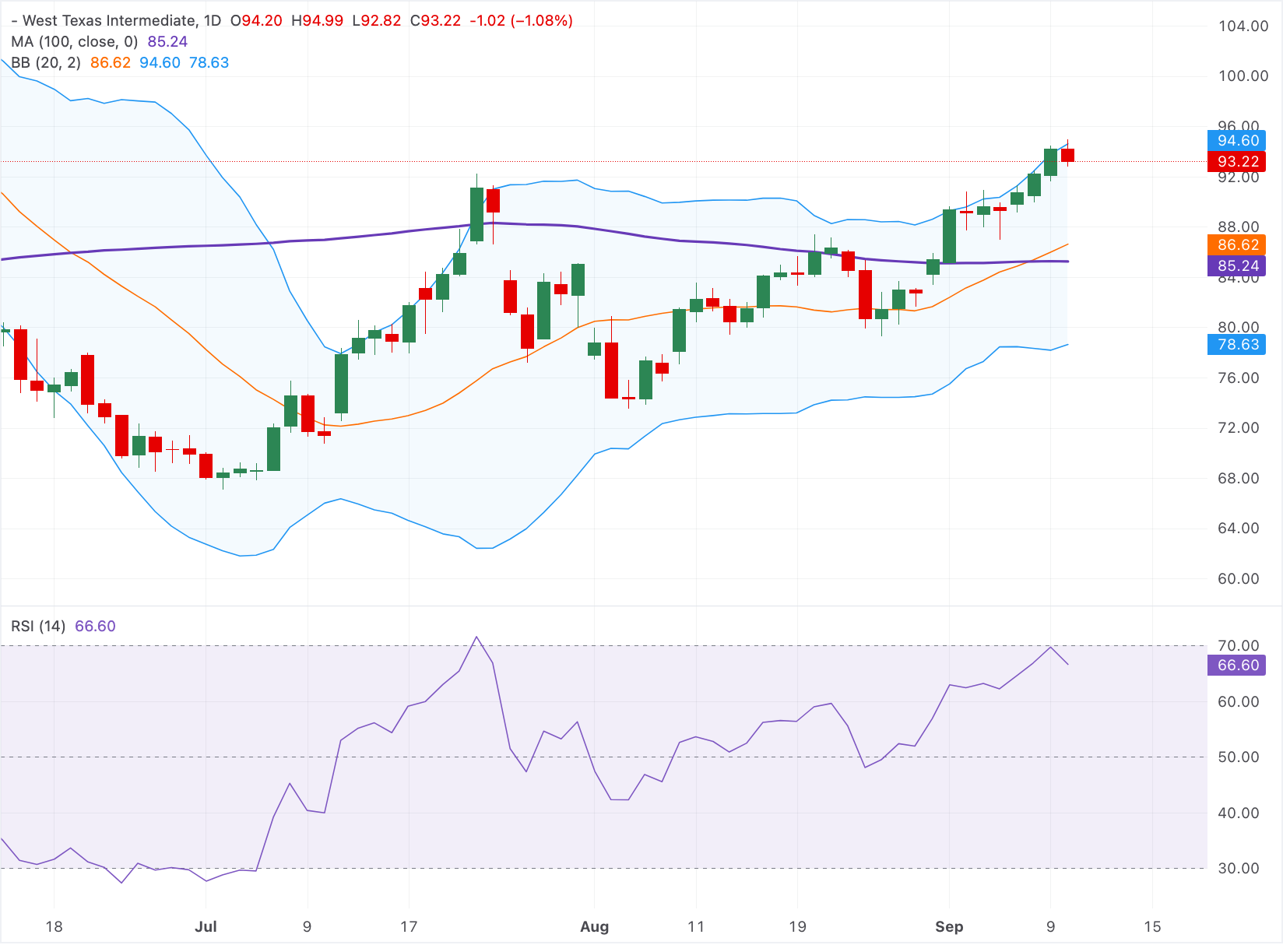Click the Sep date label on time axis
The width and height of the screenshot is (1283, 952).
pos(949,927)
